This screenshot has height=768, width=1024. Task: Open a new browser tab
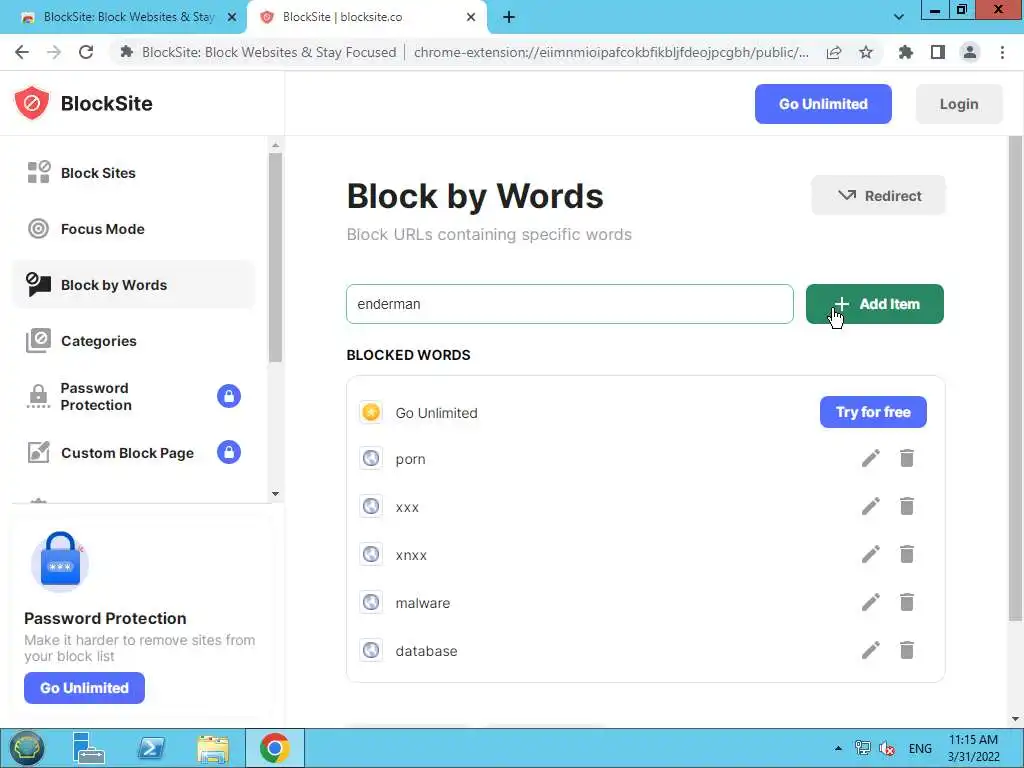509,17
